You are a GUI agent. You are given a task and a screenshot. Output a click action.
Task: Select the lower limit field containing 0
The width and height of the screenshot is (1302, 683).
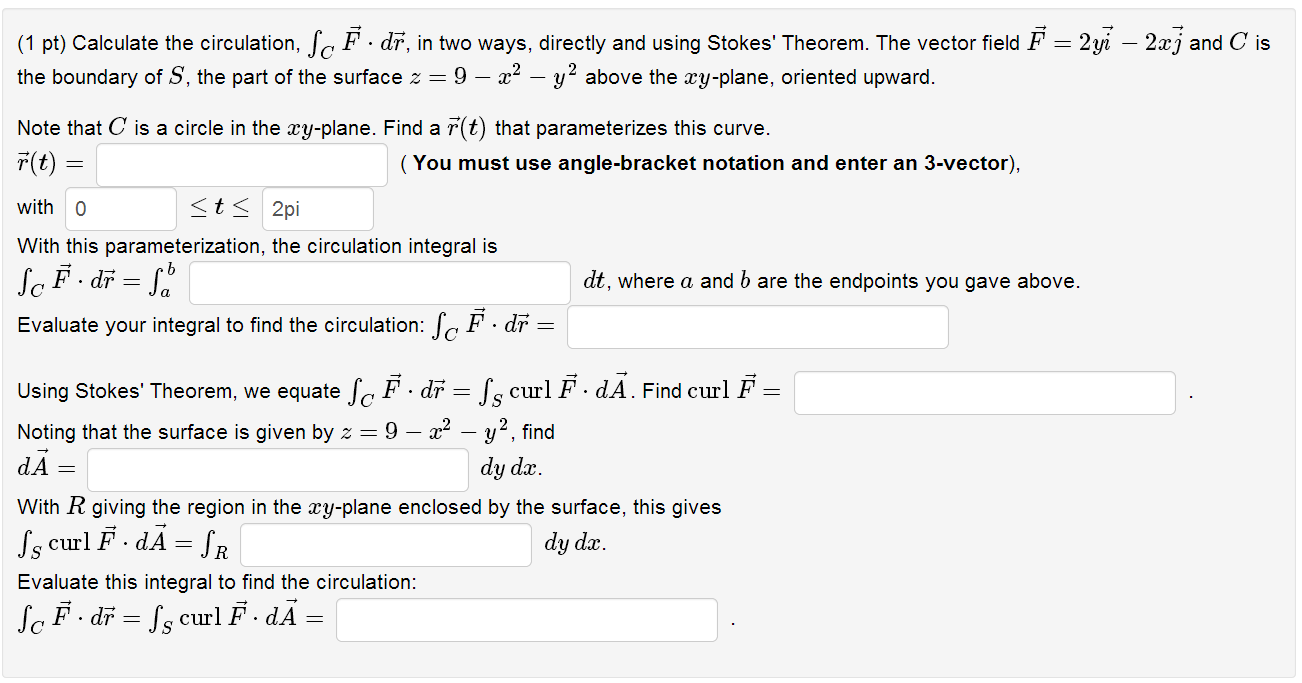(120, 208)
